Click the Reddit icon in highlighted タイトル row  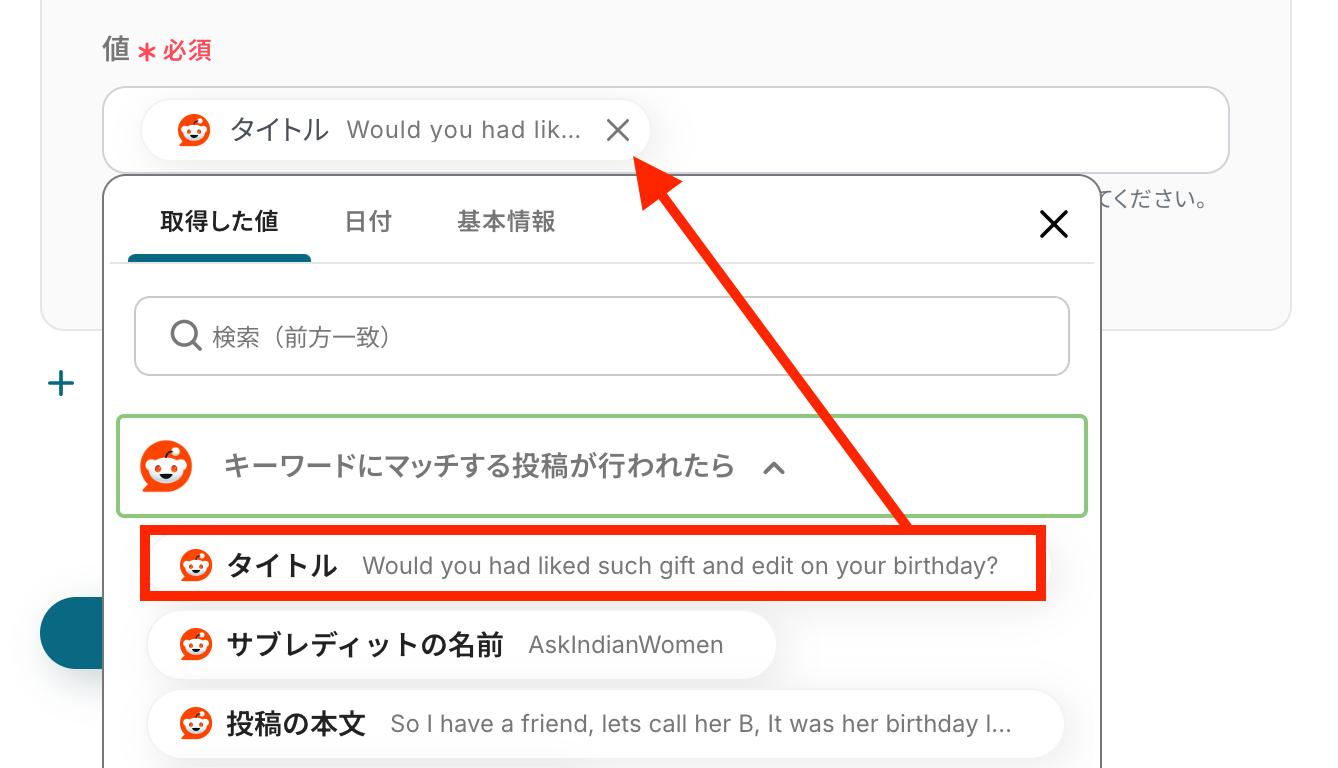[196, 566]
